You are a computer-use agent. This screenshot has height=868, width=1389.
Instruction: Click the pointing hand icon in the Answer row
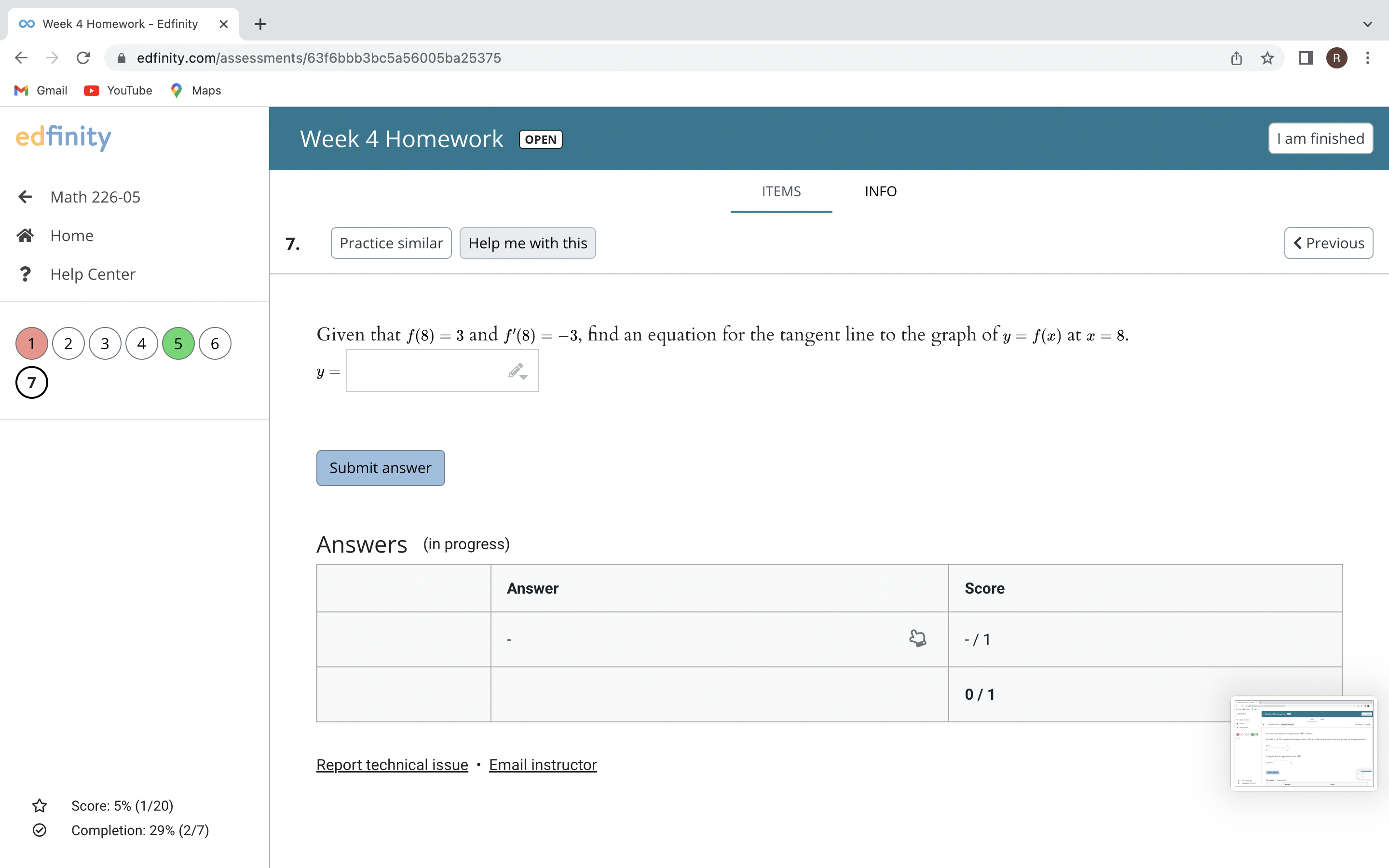pos(917,638)
